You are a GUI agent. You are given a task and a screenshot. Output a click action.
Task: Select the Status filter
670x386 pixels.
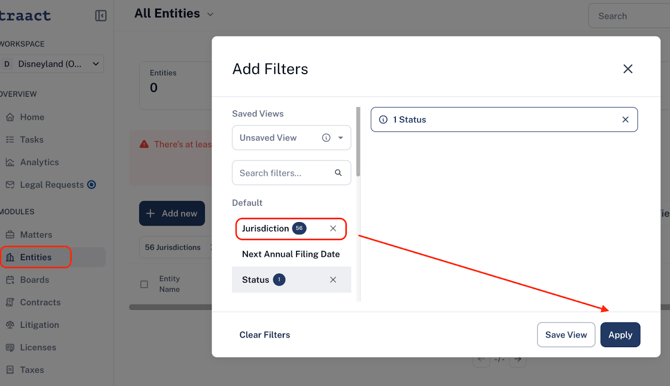tap(291, 280)
